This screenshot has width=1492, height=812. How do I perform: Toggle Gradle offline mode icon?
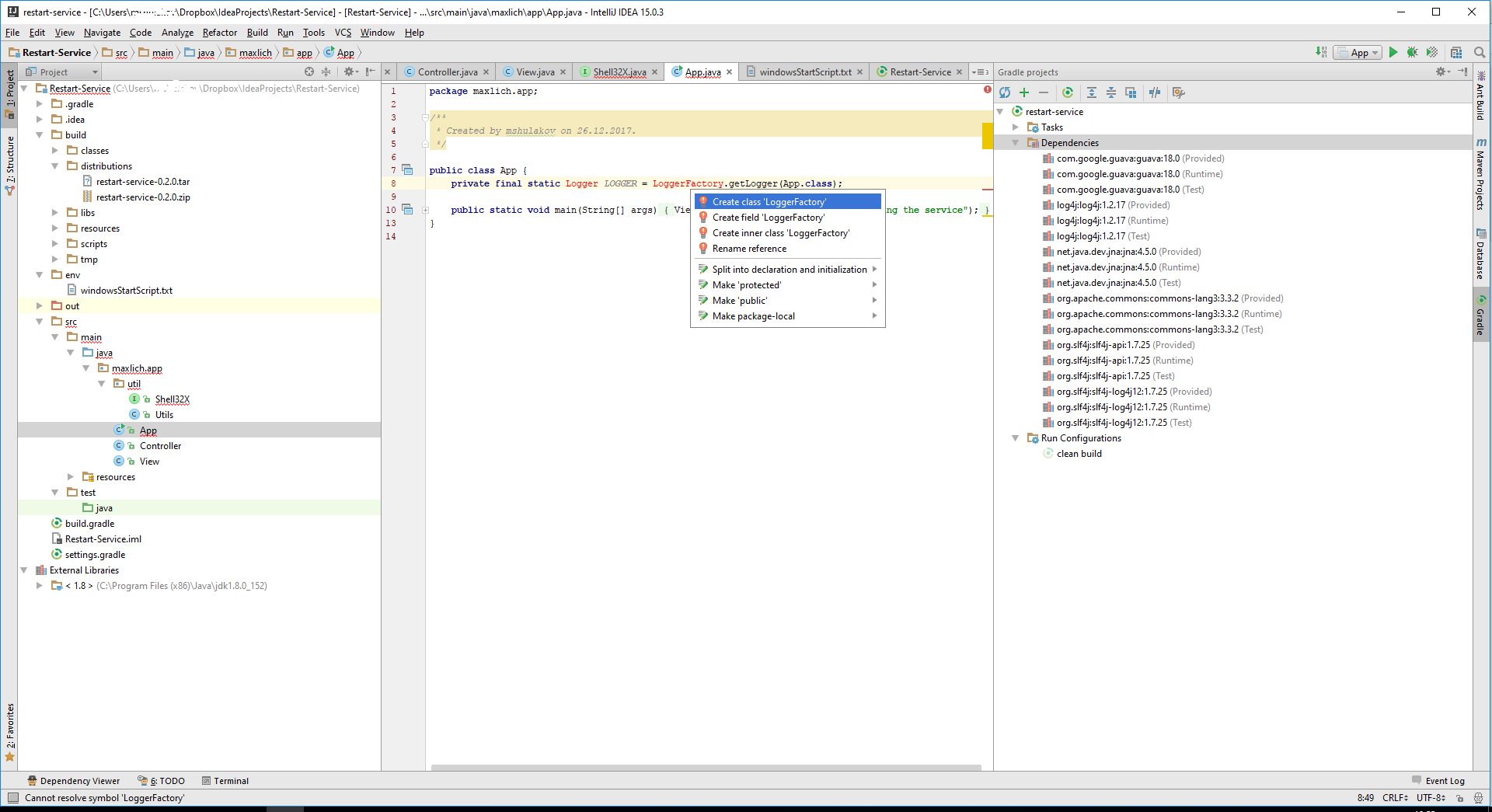[1155, 92]
